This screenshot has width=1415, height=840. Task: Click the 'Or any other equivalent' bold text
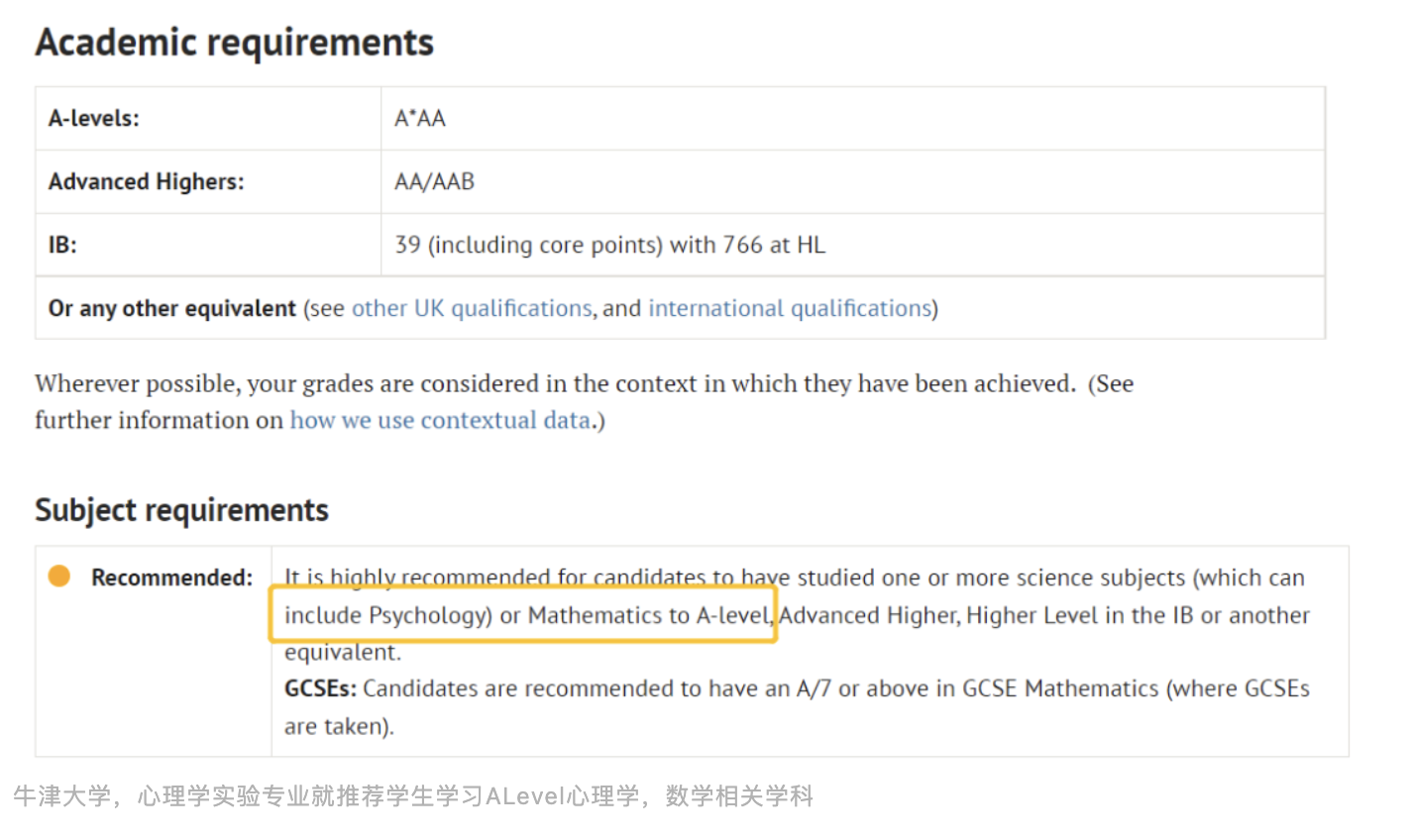171,308
